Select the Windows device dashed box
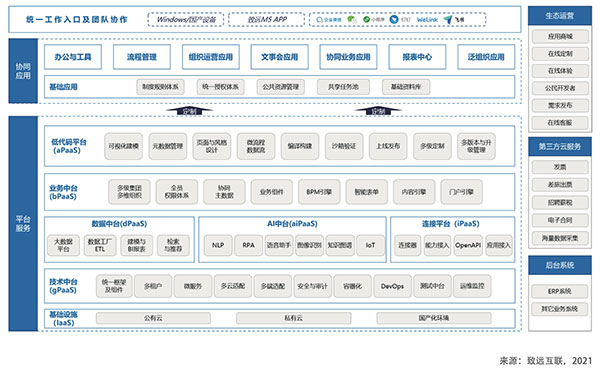 pos(186,20)
